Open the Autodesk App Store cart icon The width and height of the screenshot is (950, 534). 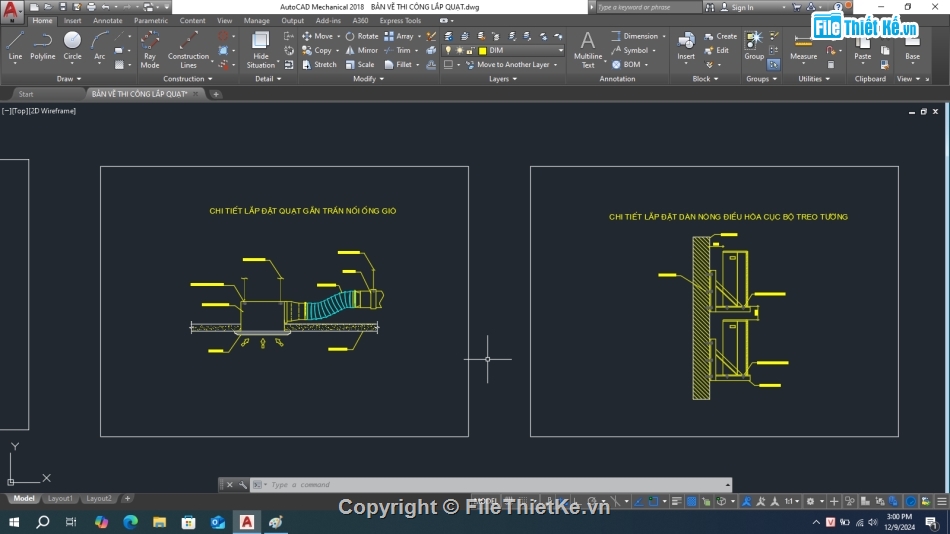coord(796,7)
